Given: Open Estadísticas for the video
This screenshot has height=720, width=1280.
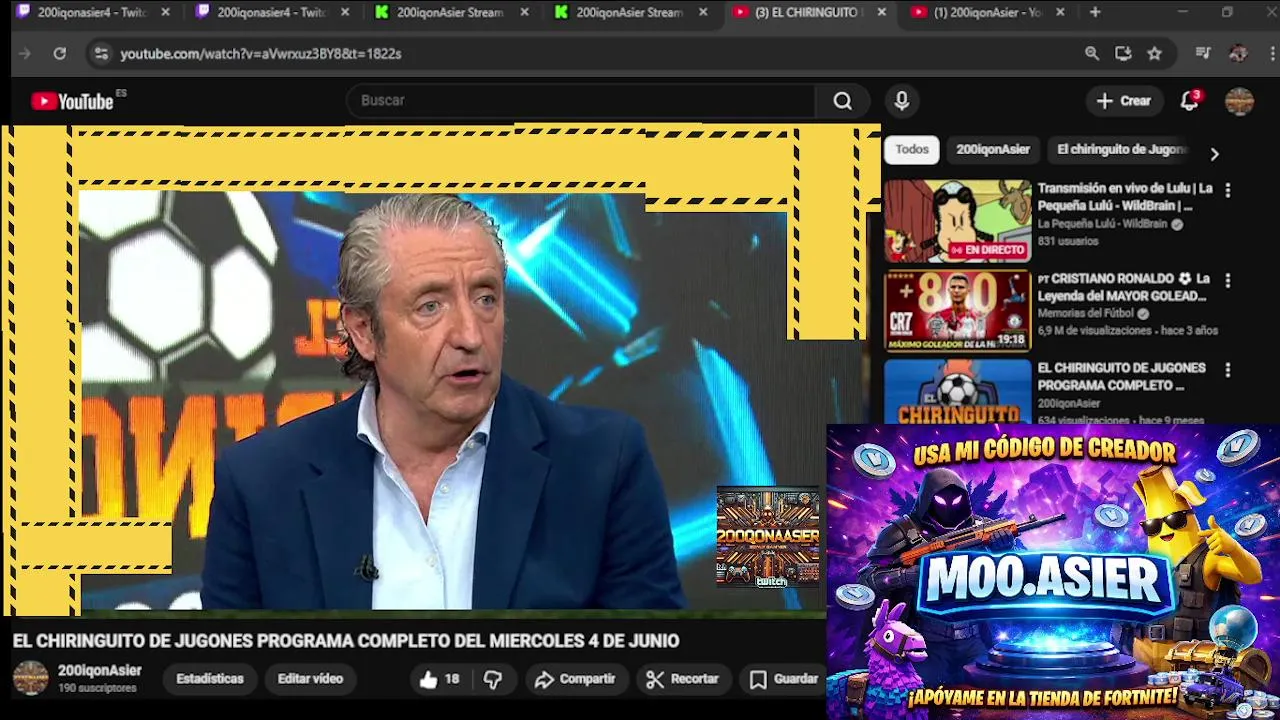Looking at the screenshot, I should point(210,679).
